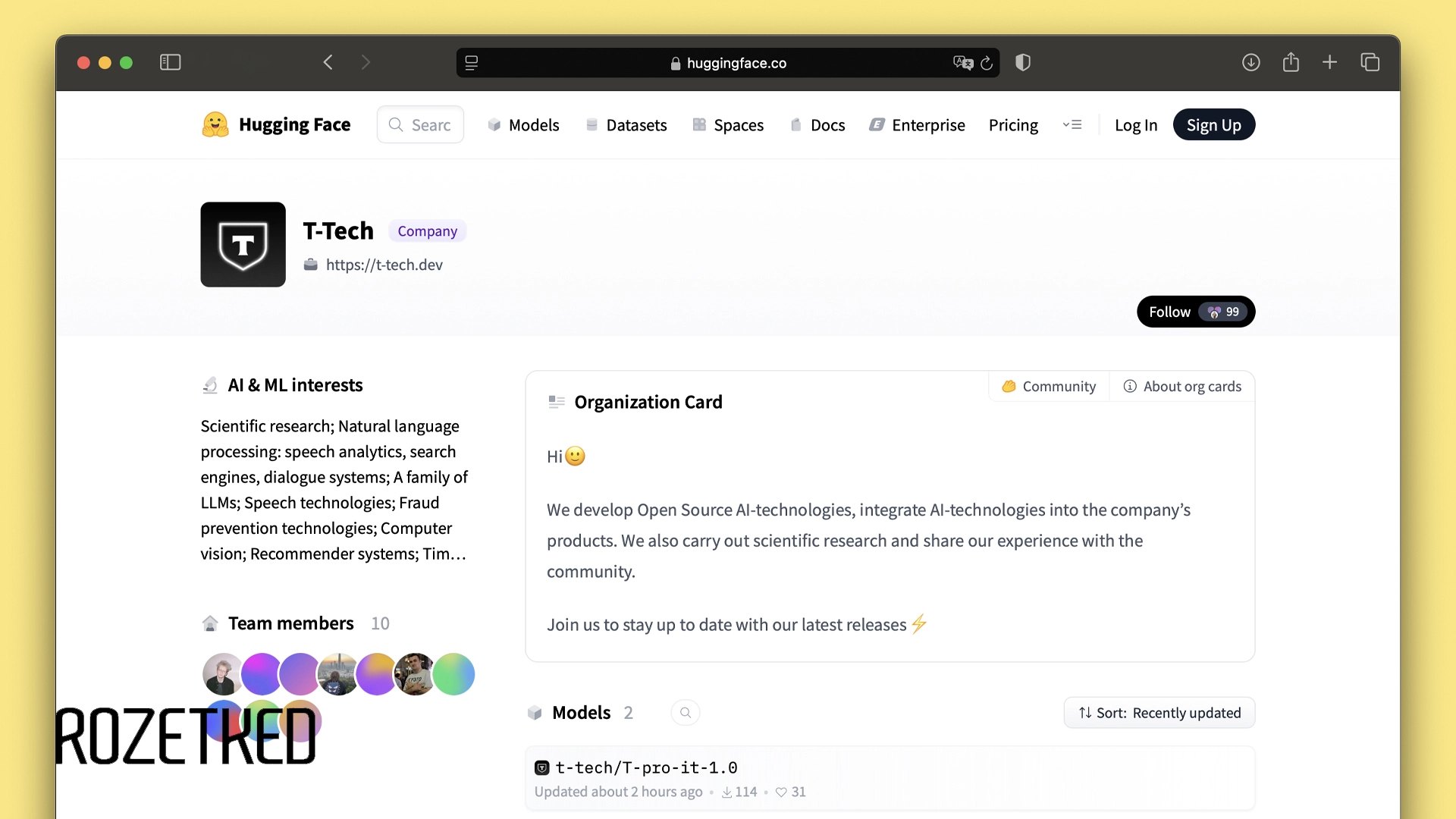The image size is (1456, 819).
Task: Follow the T-Tech organization
Action: (x=1196, y=312)
